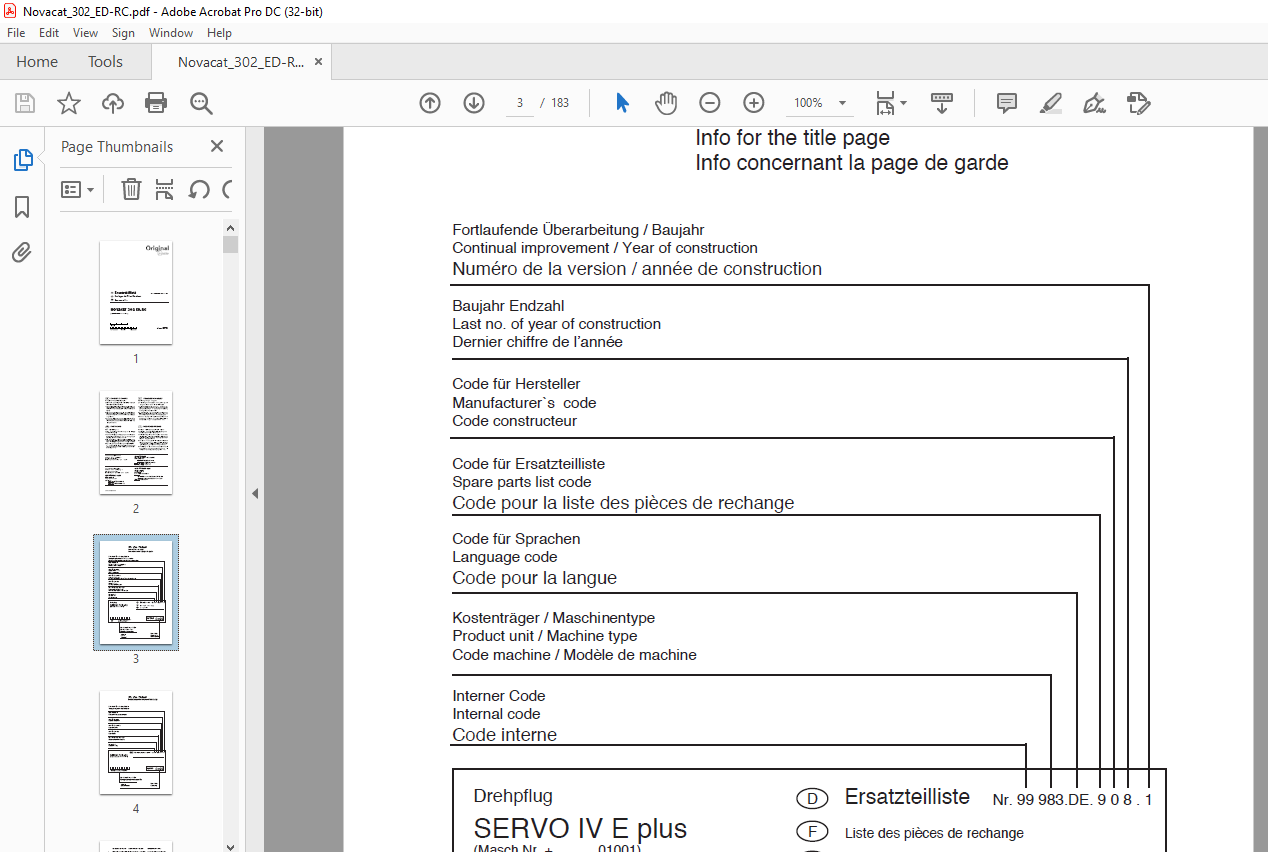Screen dimensions: 1268x852
Task: Switch to the Tools tab
Action: click(x=105, y=62)
